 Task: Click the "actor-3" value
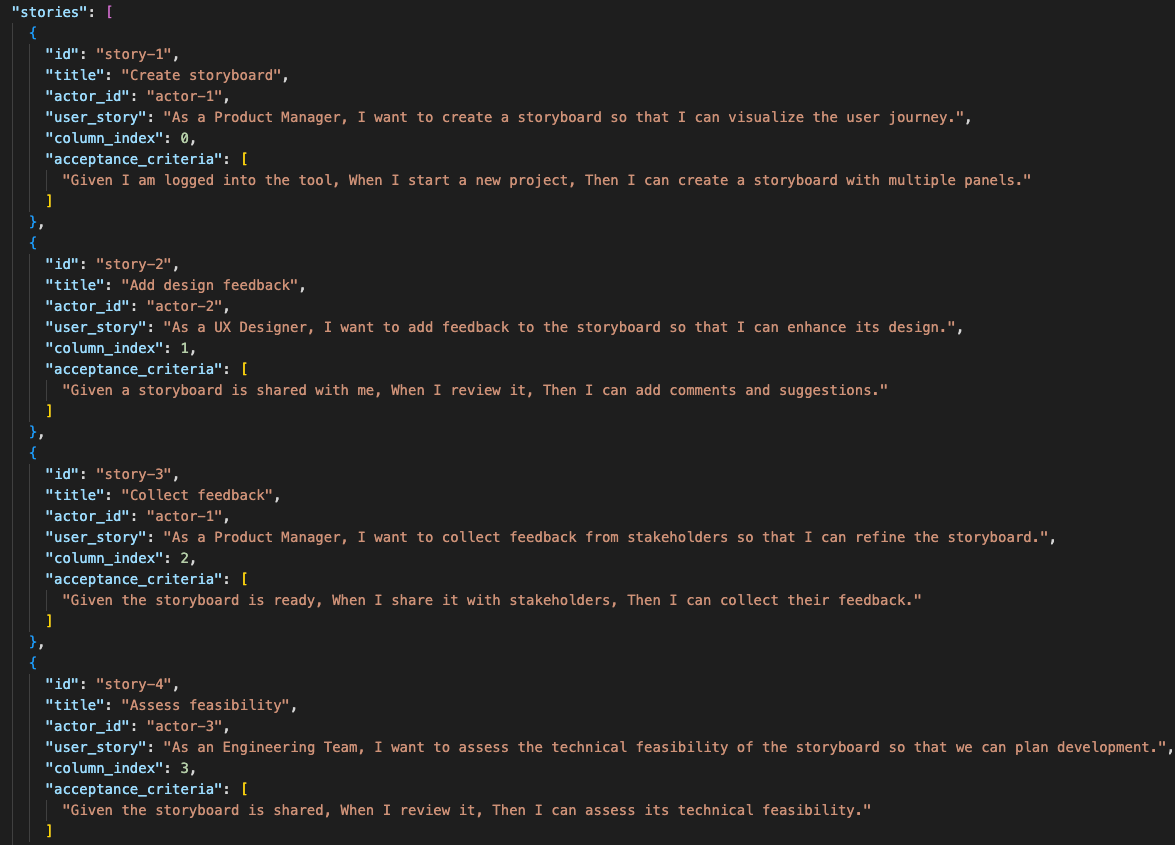point(187,726)
